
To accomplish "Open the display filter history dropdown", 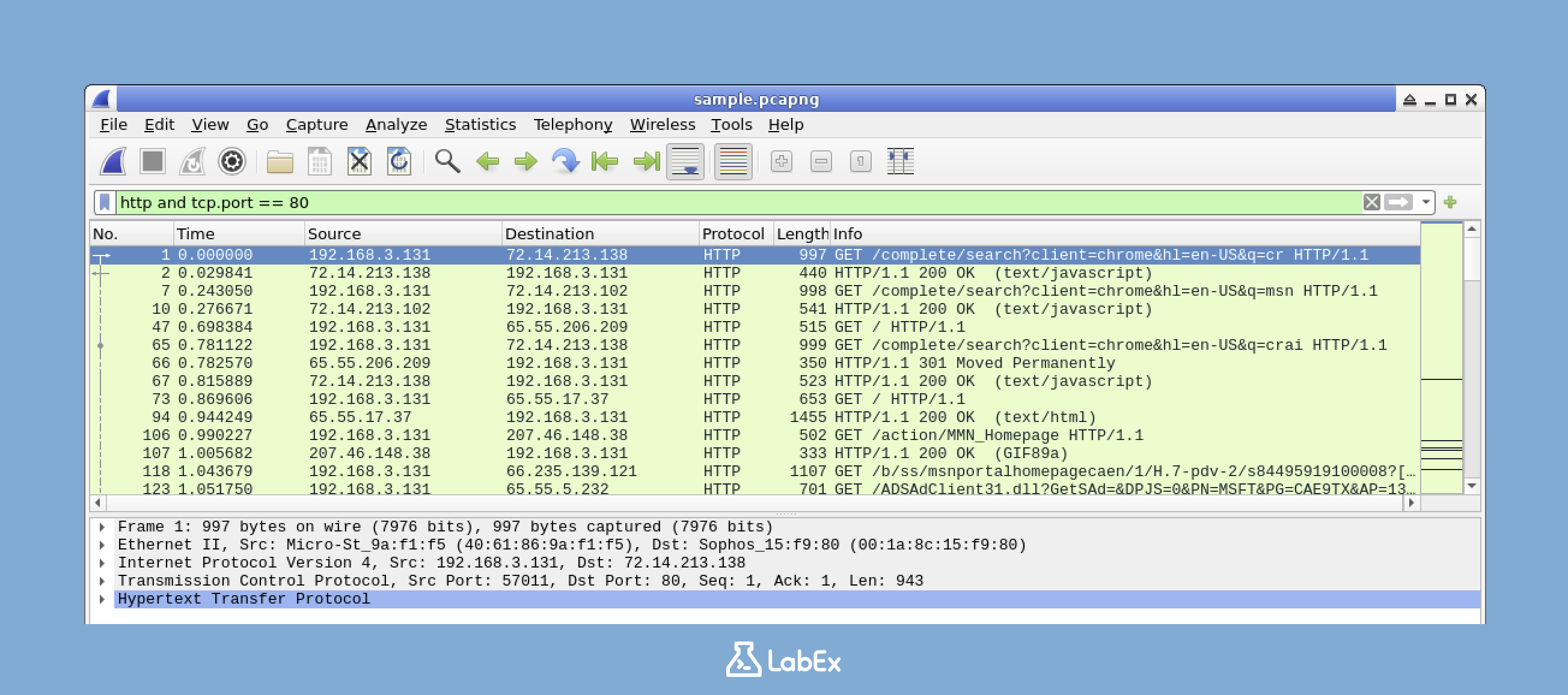I will coord(1424,202).
